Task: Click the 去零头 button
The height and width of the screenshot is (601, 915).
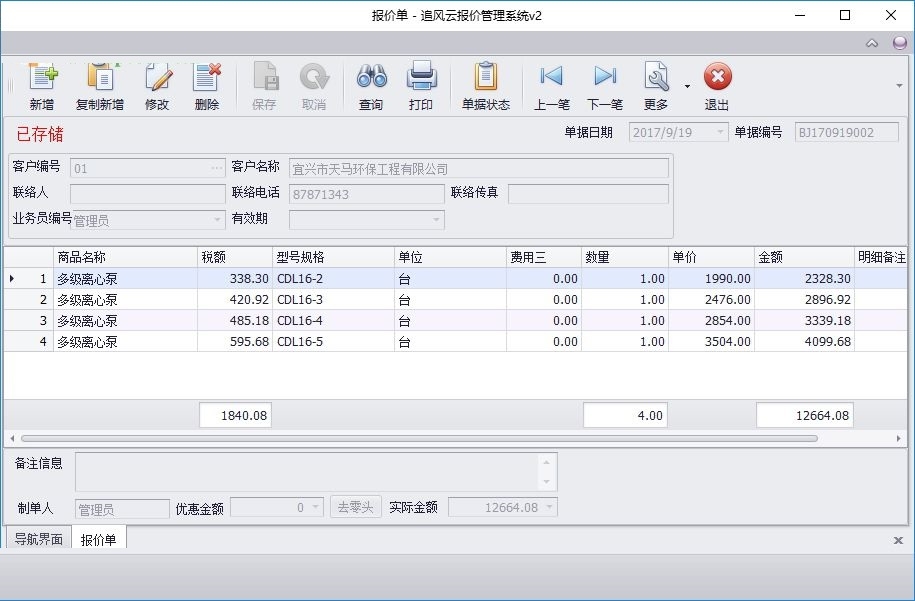Action: 355,507
